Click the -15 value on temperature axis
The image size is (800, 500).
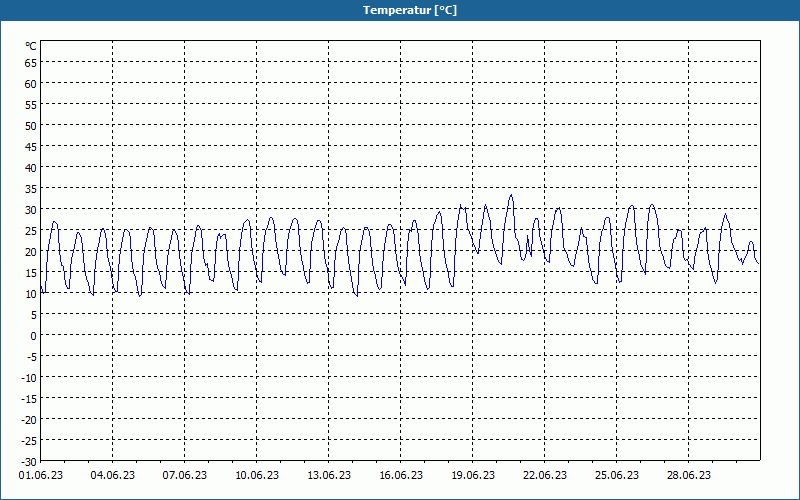[30, 398]
